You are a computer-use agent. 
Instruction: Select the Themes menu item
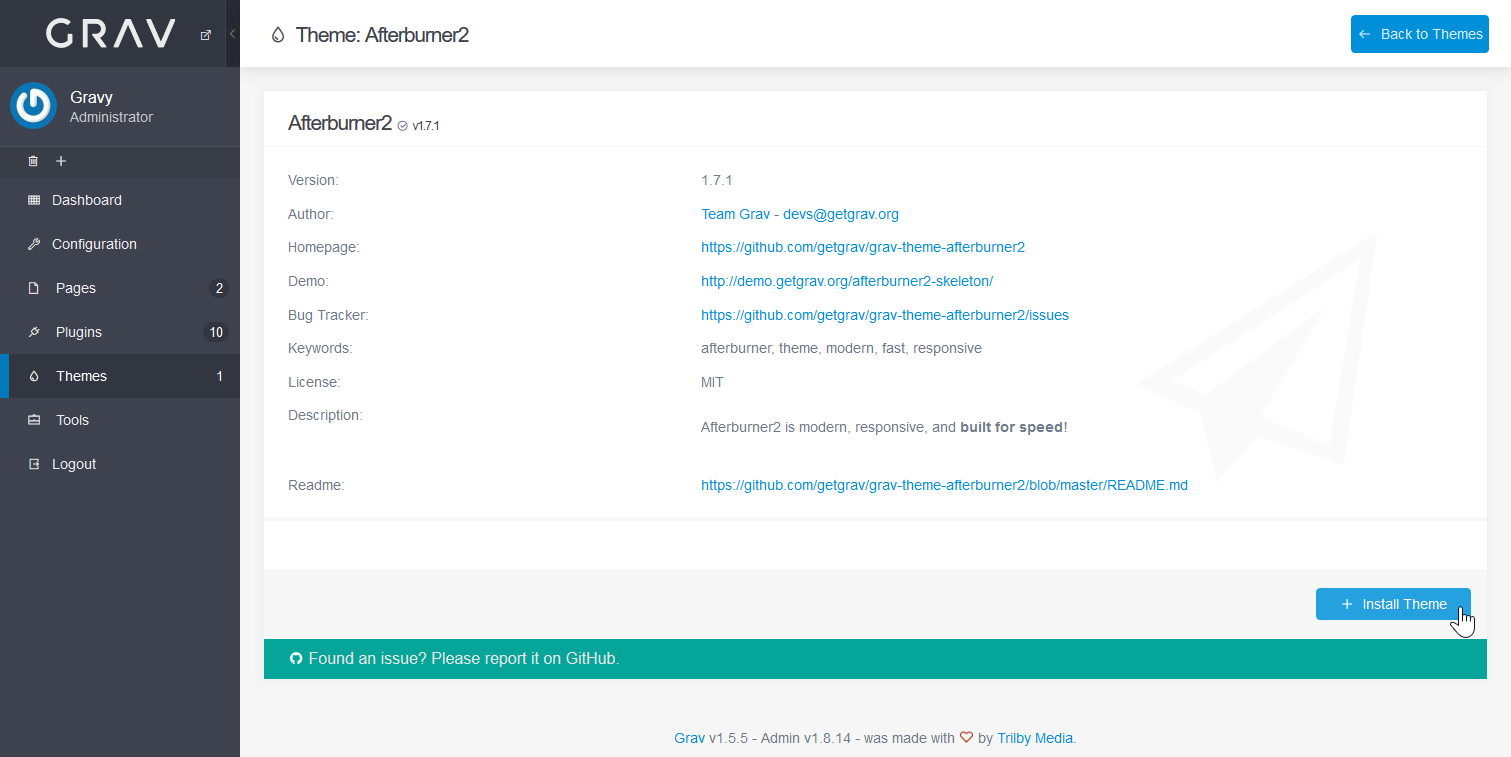tap(120, 376)
